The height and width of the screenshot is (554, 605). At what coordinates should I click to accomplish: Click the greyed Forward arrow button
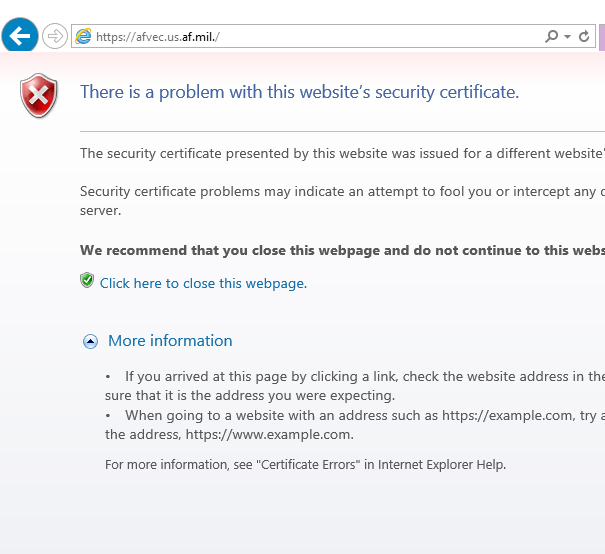click(x=54, y=37)
